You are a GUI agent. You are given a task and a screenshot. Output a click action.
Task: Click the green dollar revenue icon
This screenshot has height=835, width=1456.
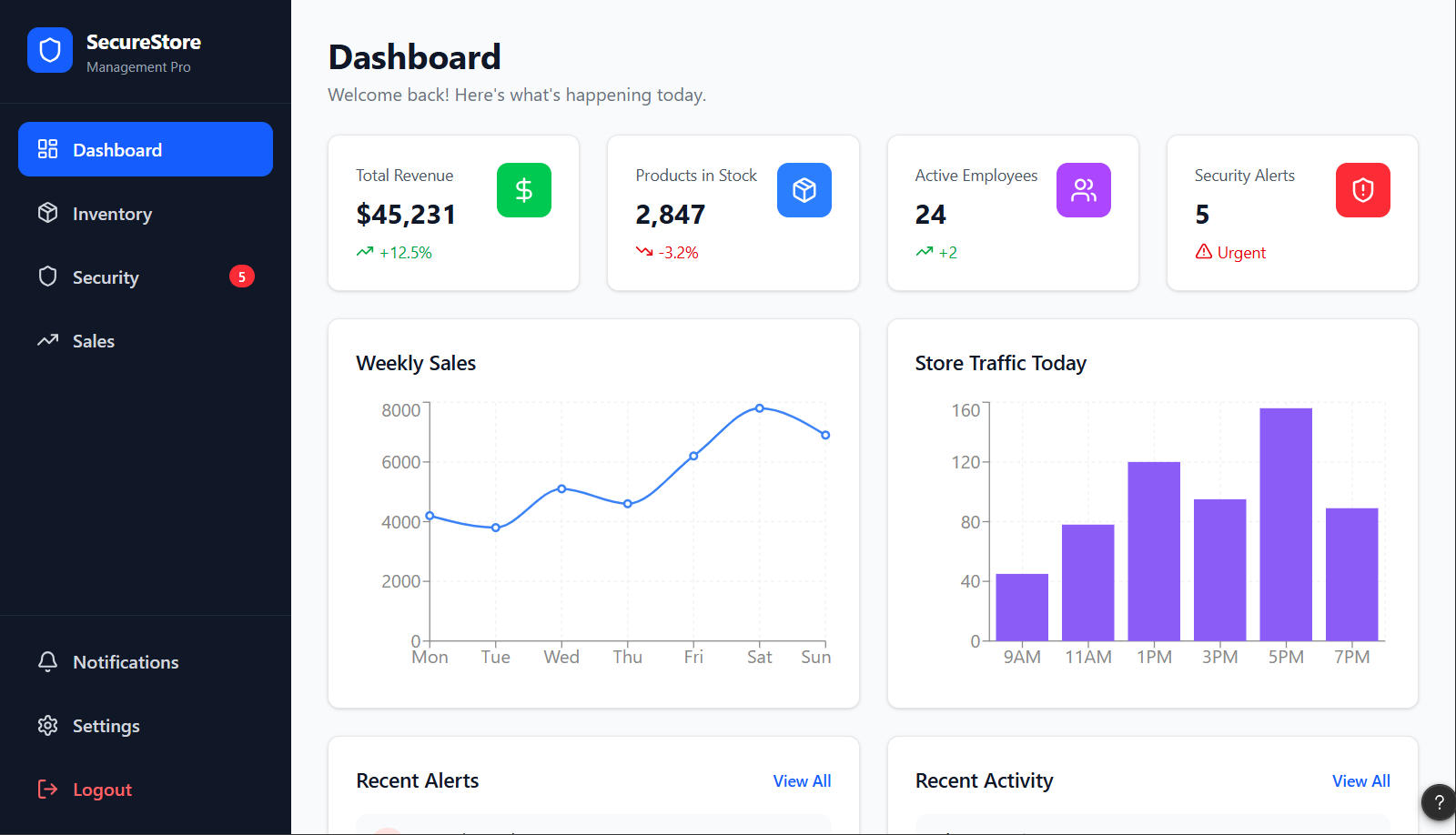coord(524,190)
